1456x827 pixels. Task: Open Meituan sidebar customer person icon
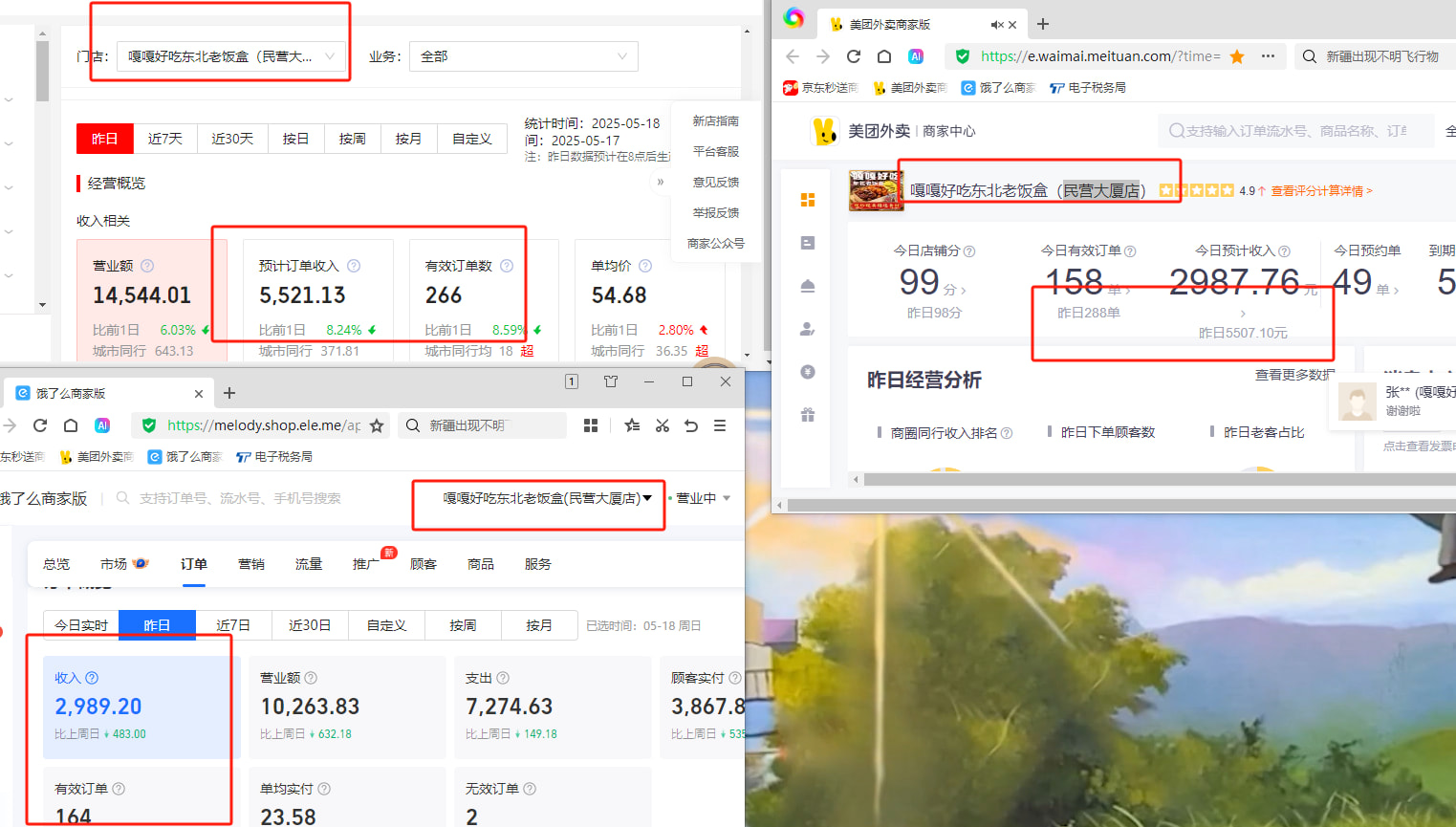click(808, 329)
